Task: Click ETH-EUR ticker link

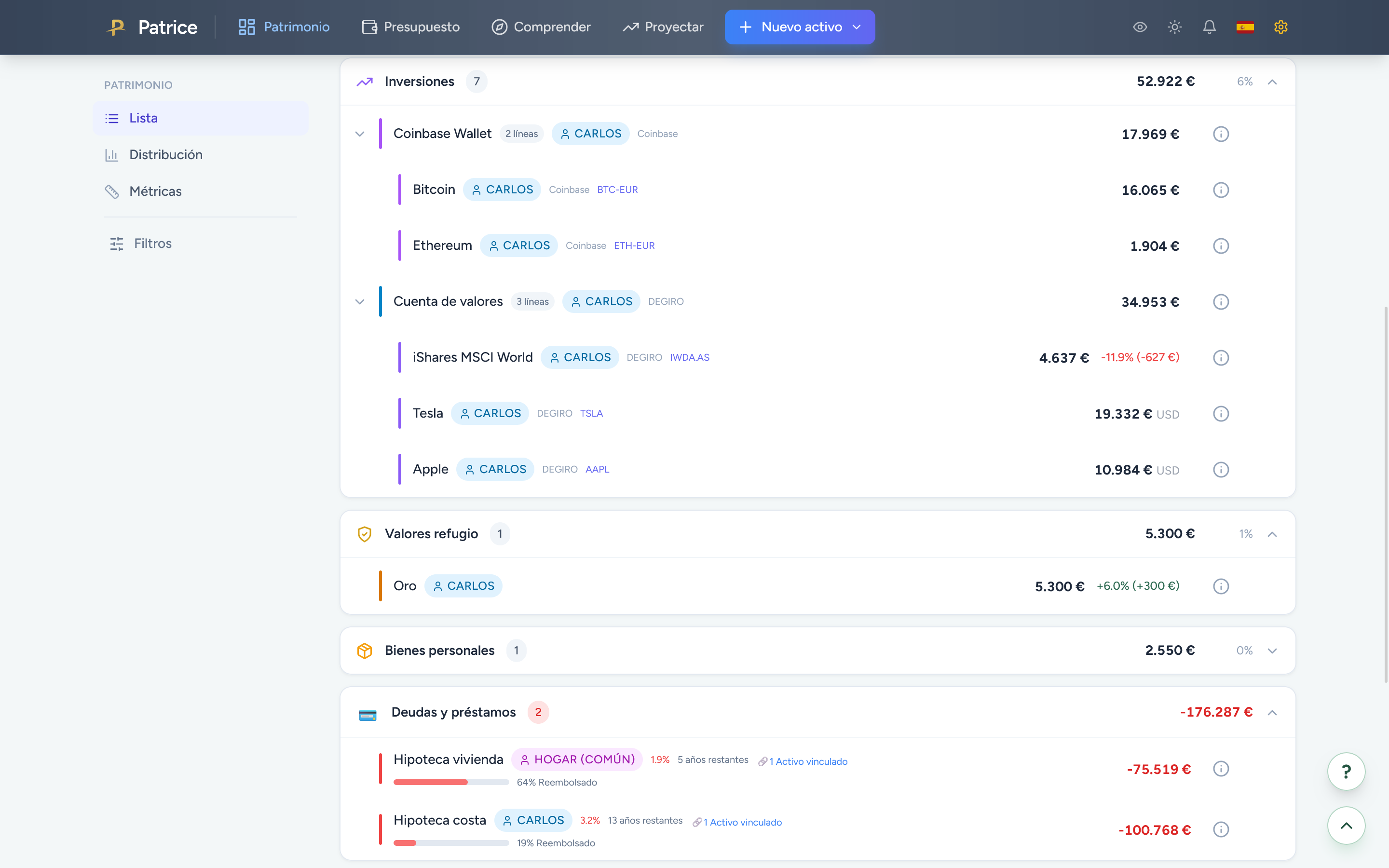Action: pyautogui.click(x=634, y=246)
